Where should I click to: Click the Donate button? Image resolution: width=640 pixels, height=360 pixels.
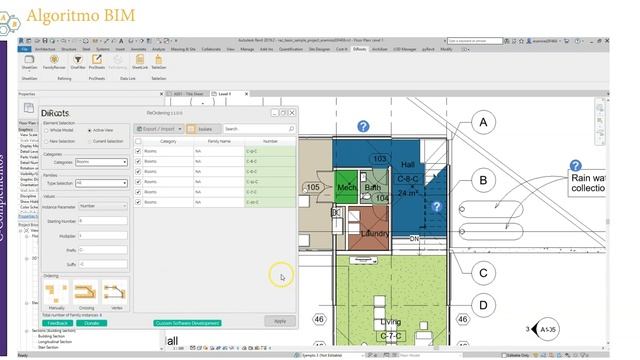coord(92,323)
